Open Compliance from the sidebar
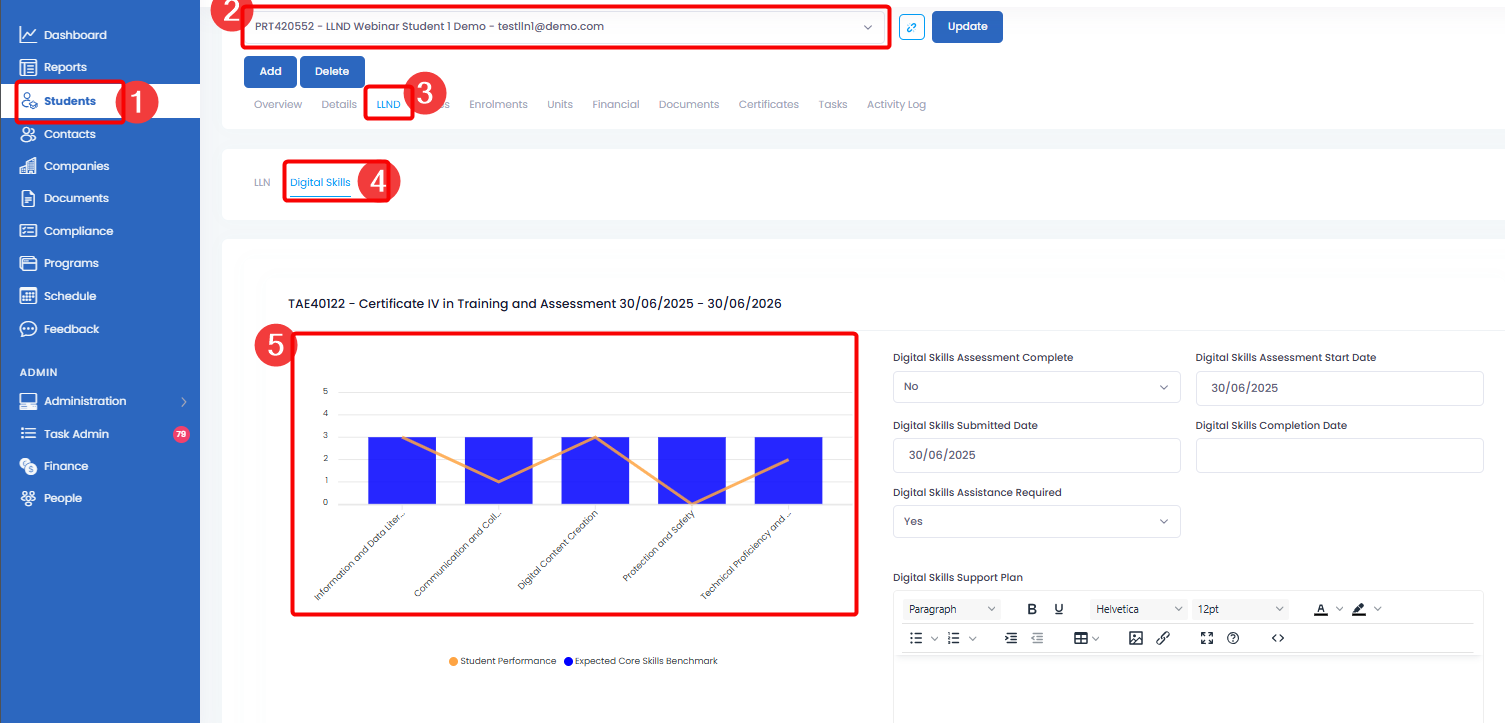Image resolution: width=1505 pixels, height=723 pixels. pos(78,231)
